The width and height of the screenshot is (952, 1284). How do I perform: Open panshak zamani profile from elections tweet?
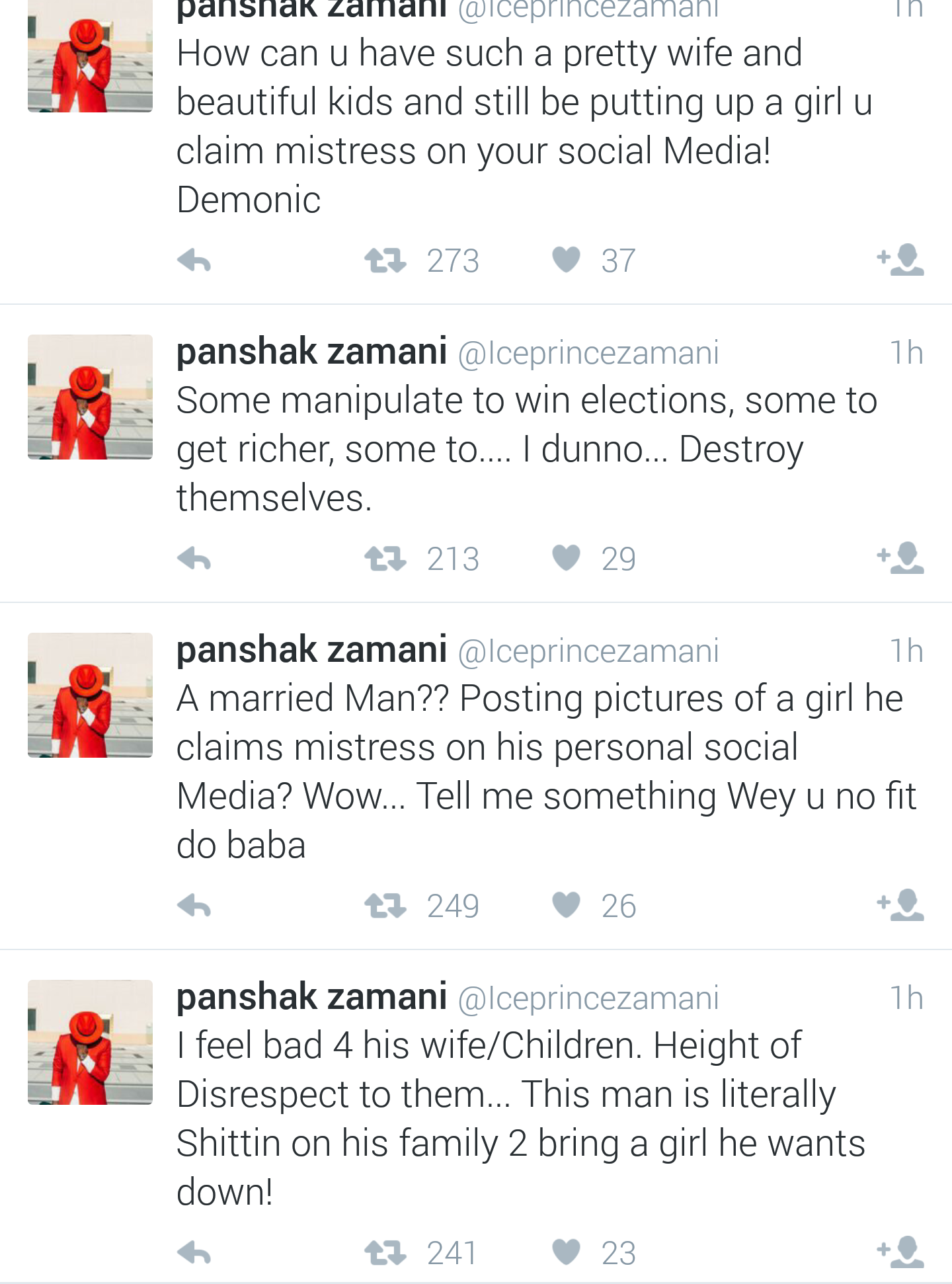click(x=311, y=352)
